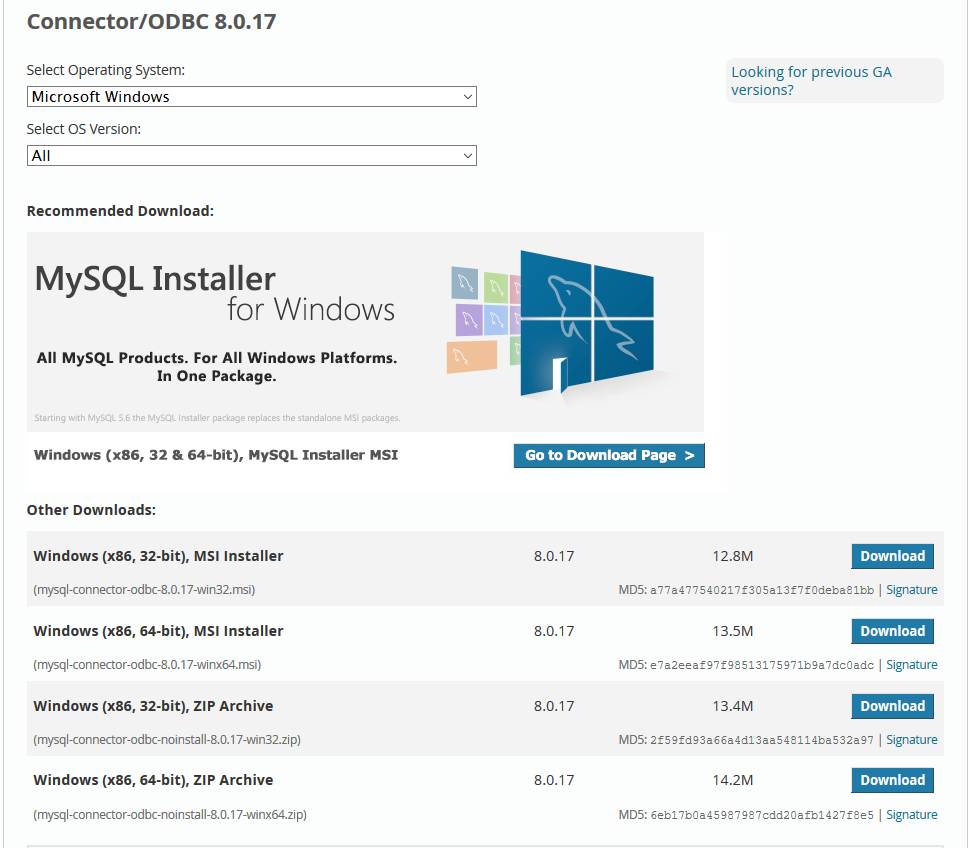Download the 64-bit MSI Installer
Viewport: 972px width, 849px height.
(892, 631)
